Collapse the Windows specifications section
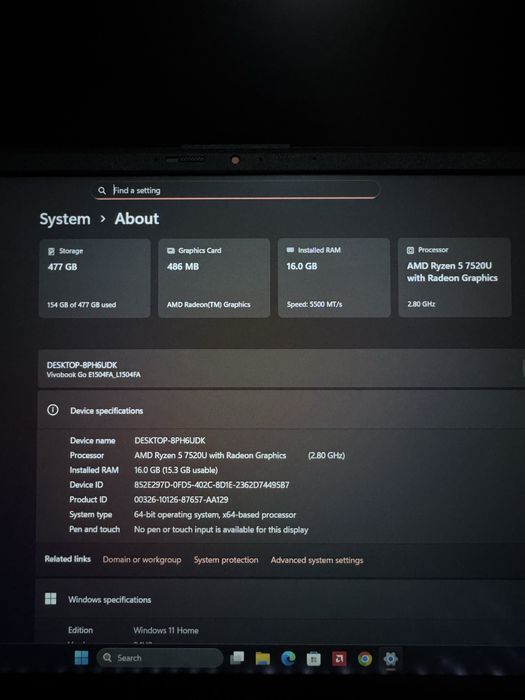 click(x=280, y=599)
